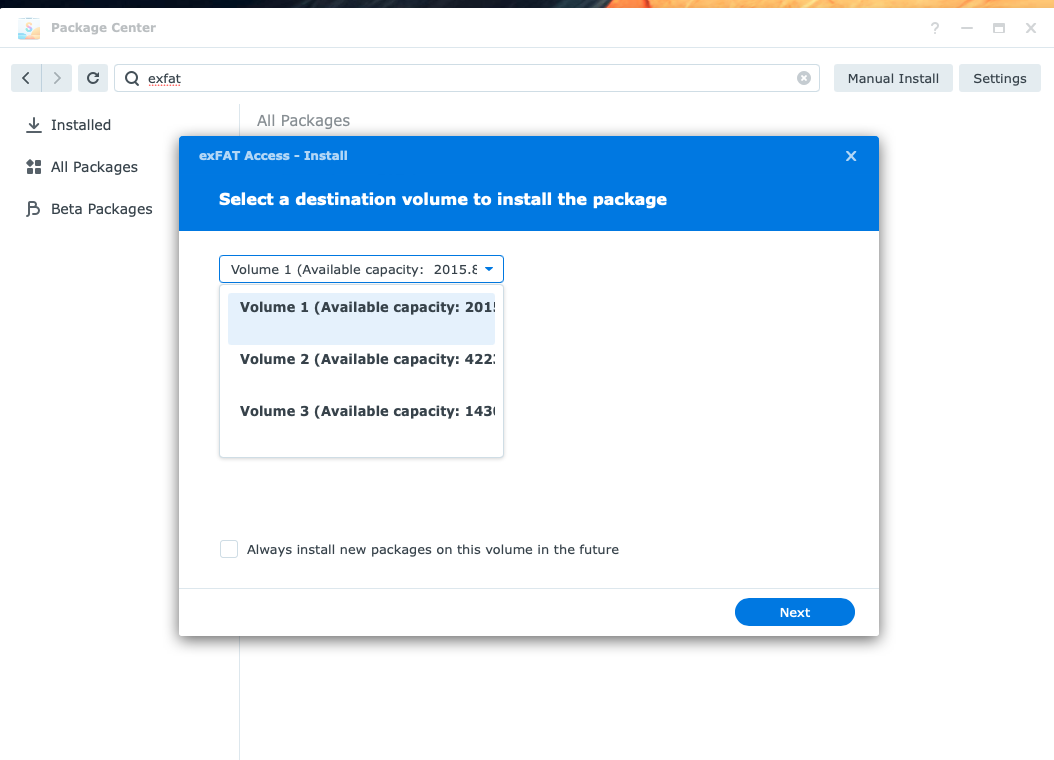Click the All Packages heading text
Image resolution: width=1054 pixels, height=760 pixels.
[303, 120]
